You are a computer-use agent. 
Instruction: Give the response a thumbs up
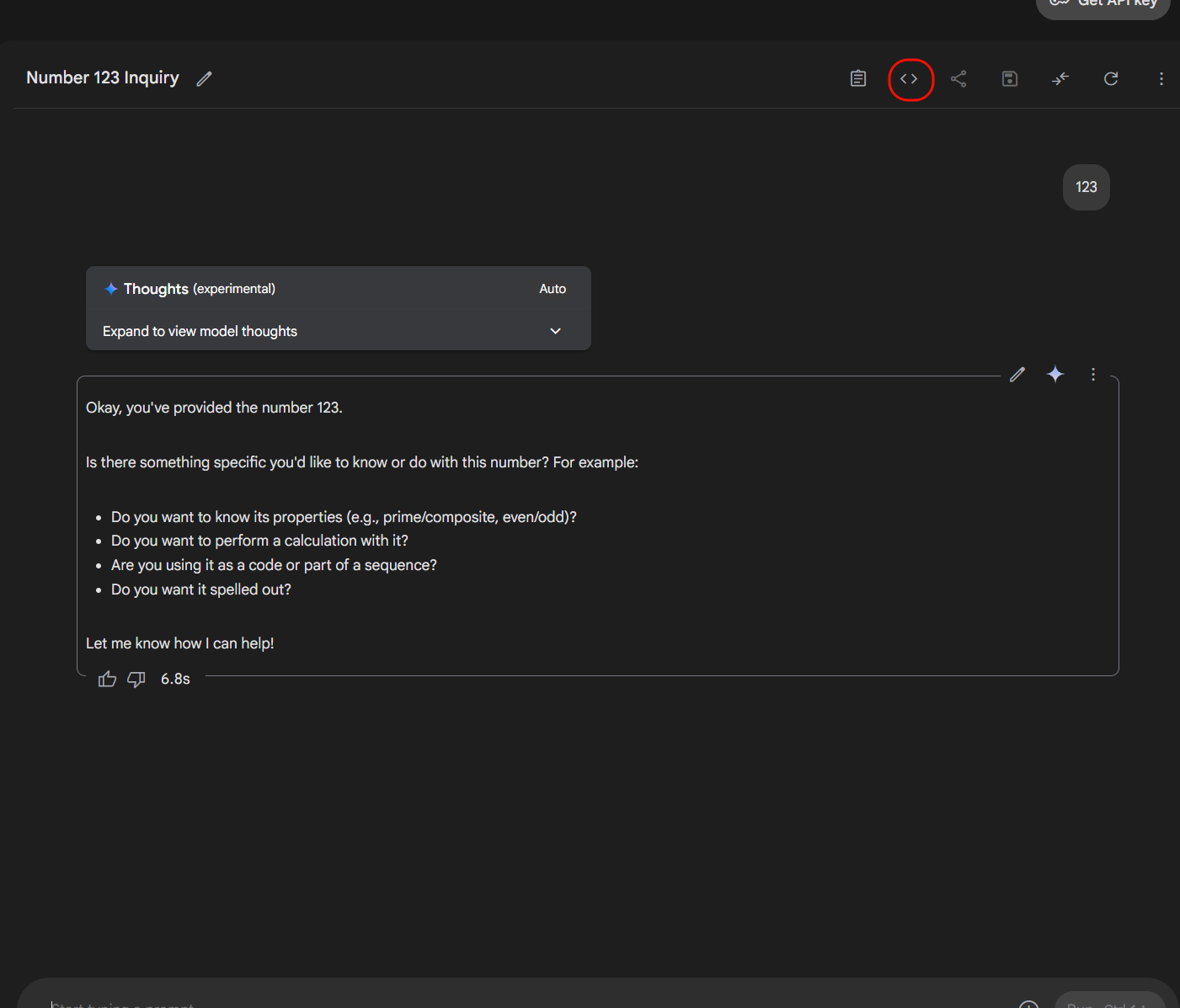pyautogui.click(x=106, y=678)
